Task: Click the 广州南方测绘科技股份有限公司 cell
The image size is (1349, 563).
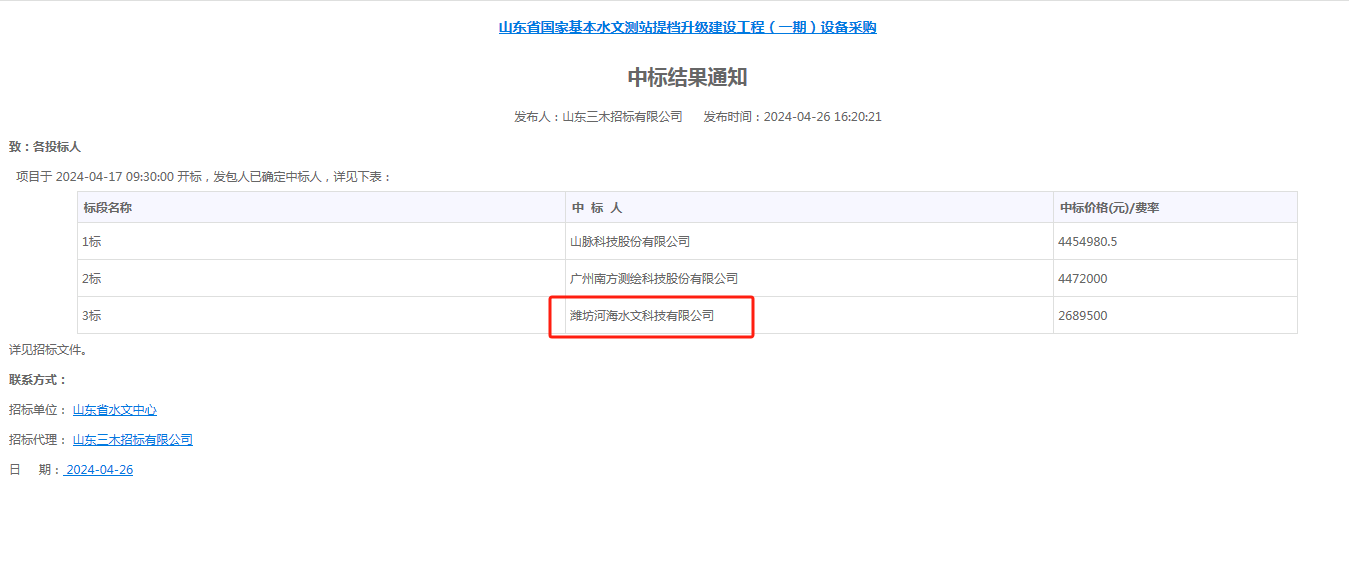Action: (654, 279)
